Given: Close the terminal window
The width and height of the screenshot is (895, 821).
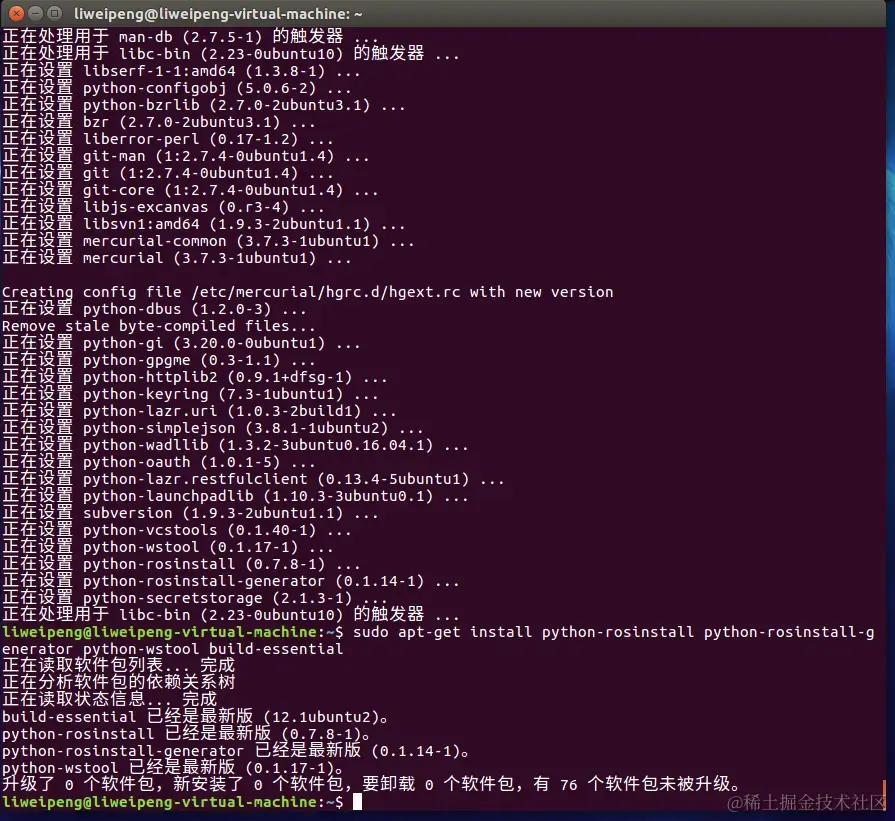Looking at the screenshot, I should (17, 13).
